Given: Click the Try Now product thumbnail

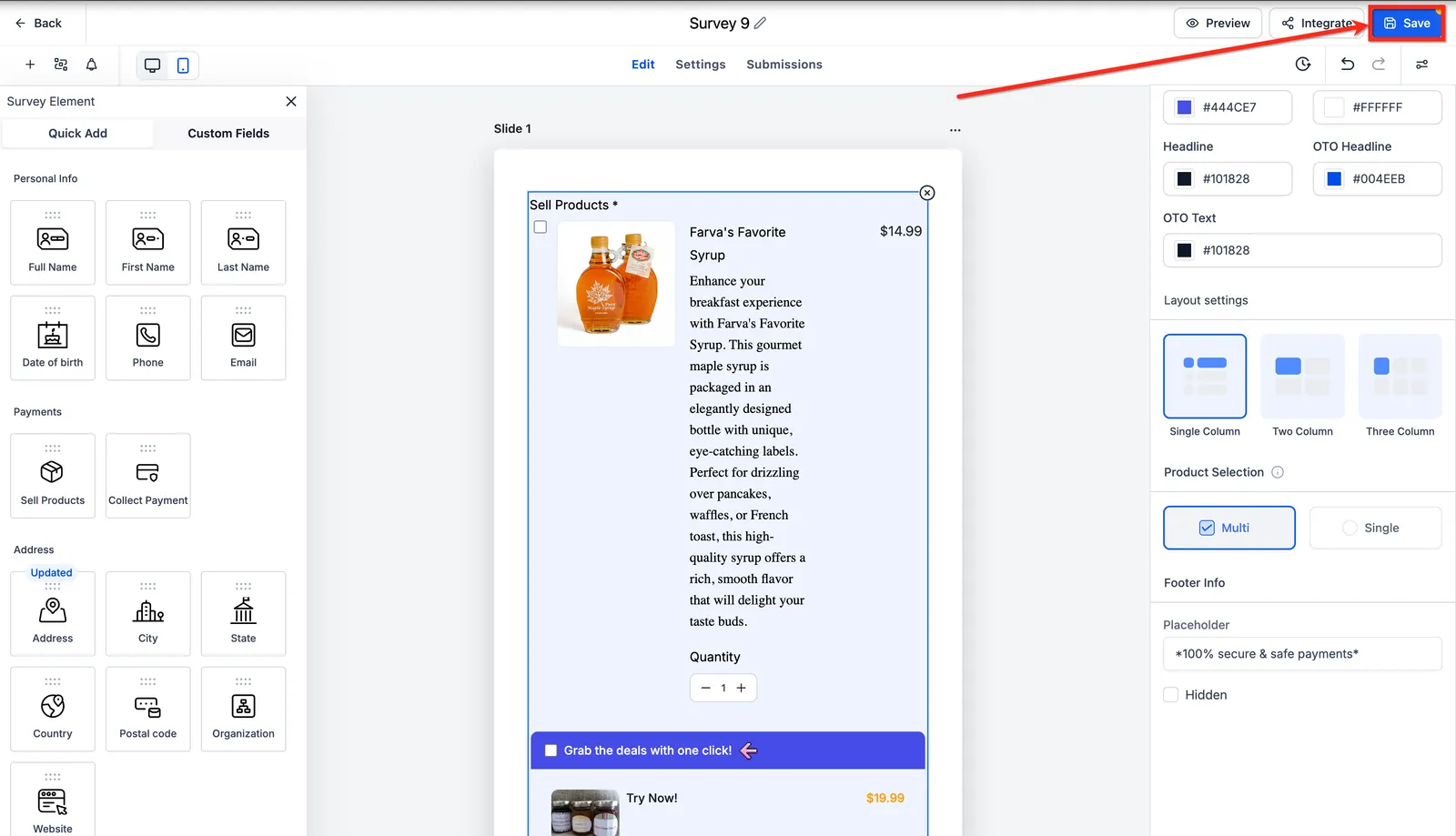Looking at the screenshot, I should [585, 812].
